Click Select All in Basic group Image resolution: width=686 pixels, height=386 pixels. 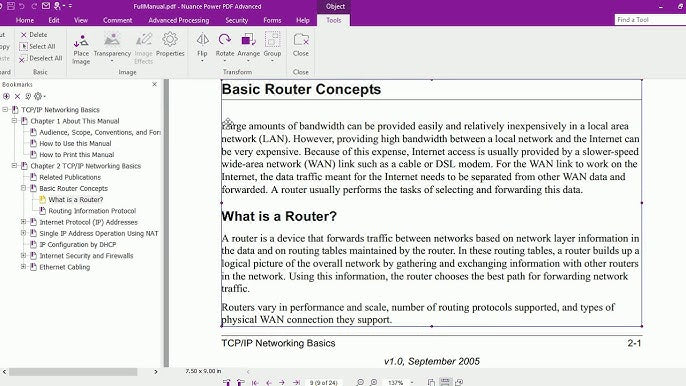[38, 46]
